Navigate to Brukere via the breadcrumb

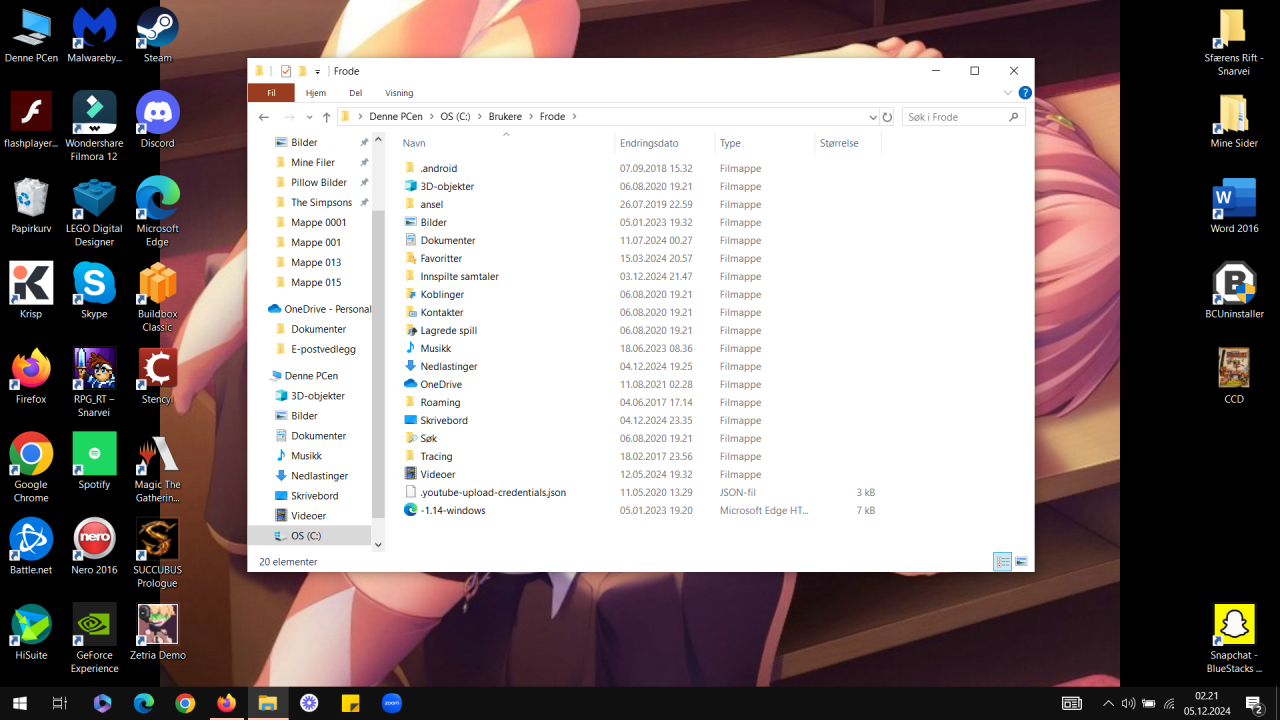[505, 116]
